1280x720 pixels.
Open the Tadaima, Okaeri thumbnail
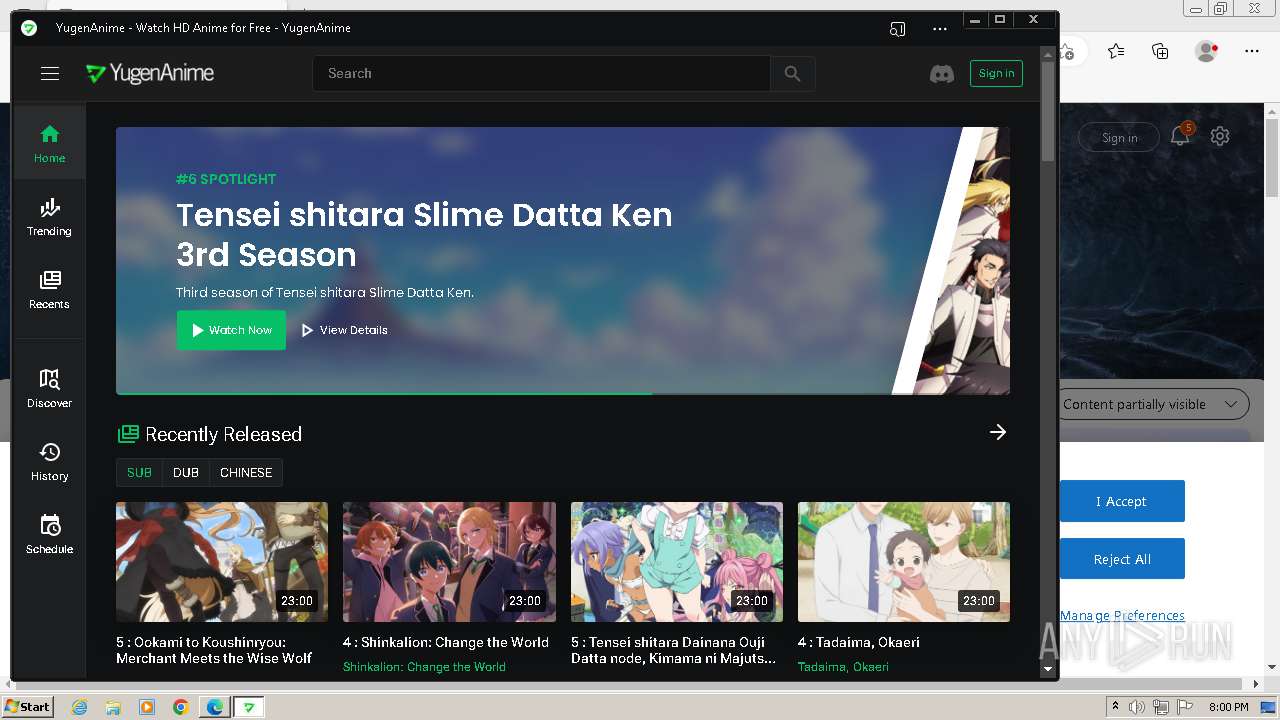(x=904, y=562)
